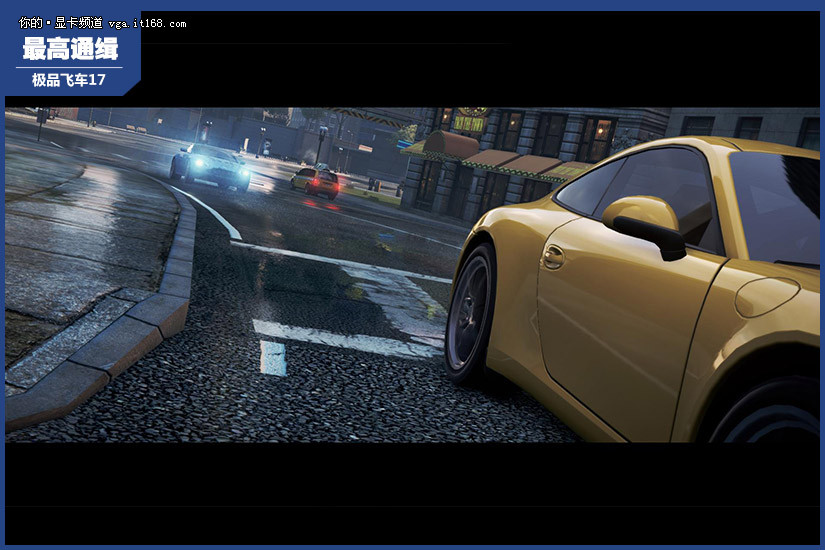825x550 pixels.
Task: Click the game screenshot image
Action: pyautogui.click(x=412, y=275)
